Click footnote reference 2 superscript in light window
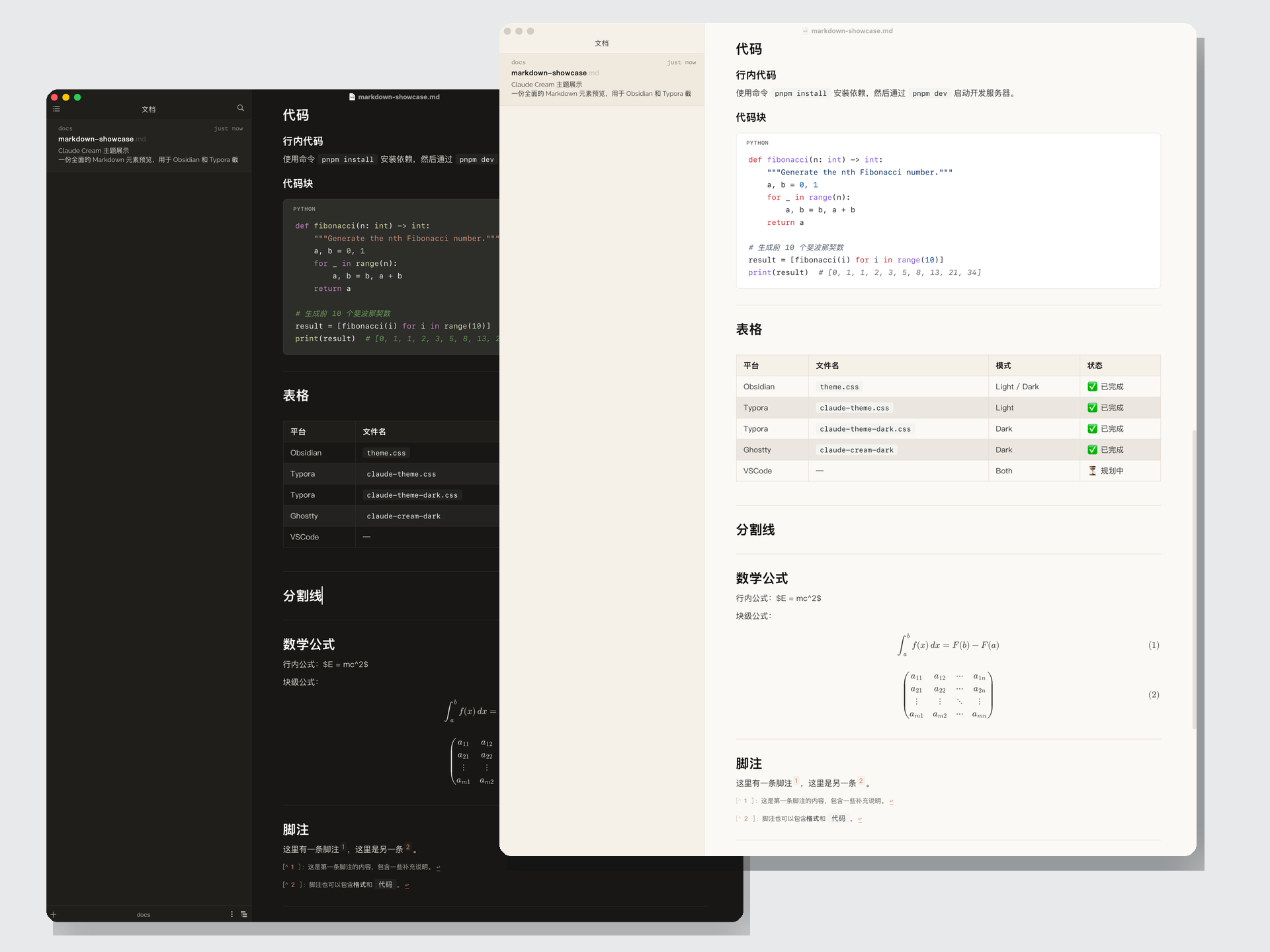This screenshot has height=952, width=1270. tap(861, 781)
